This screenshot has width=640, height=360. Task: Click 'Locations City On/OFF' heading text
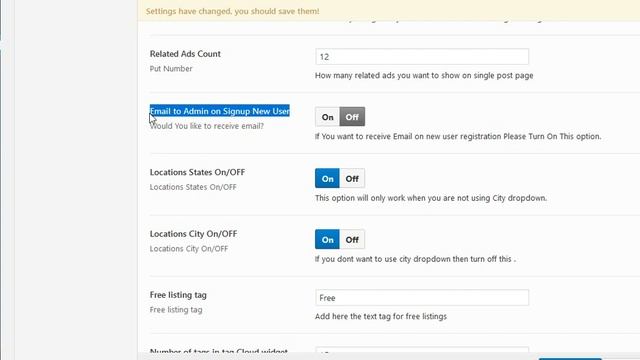(x=193, y=234)
